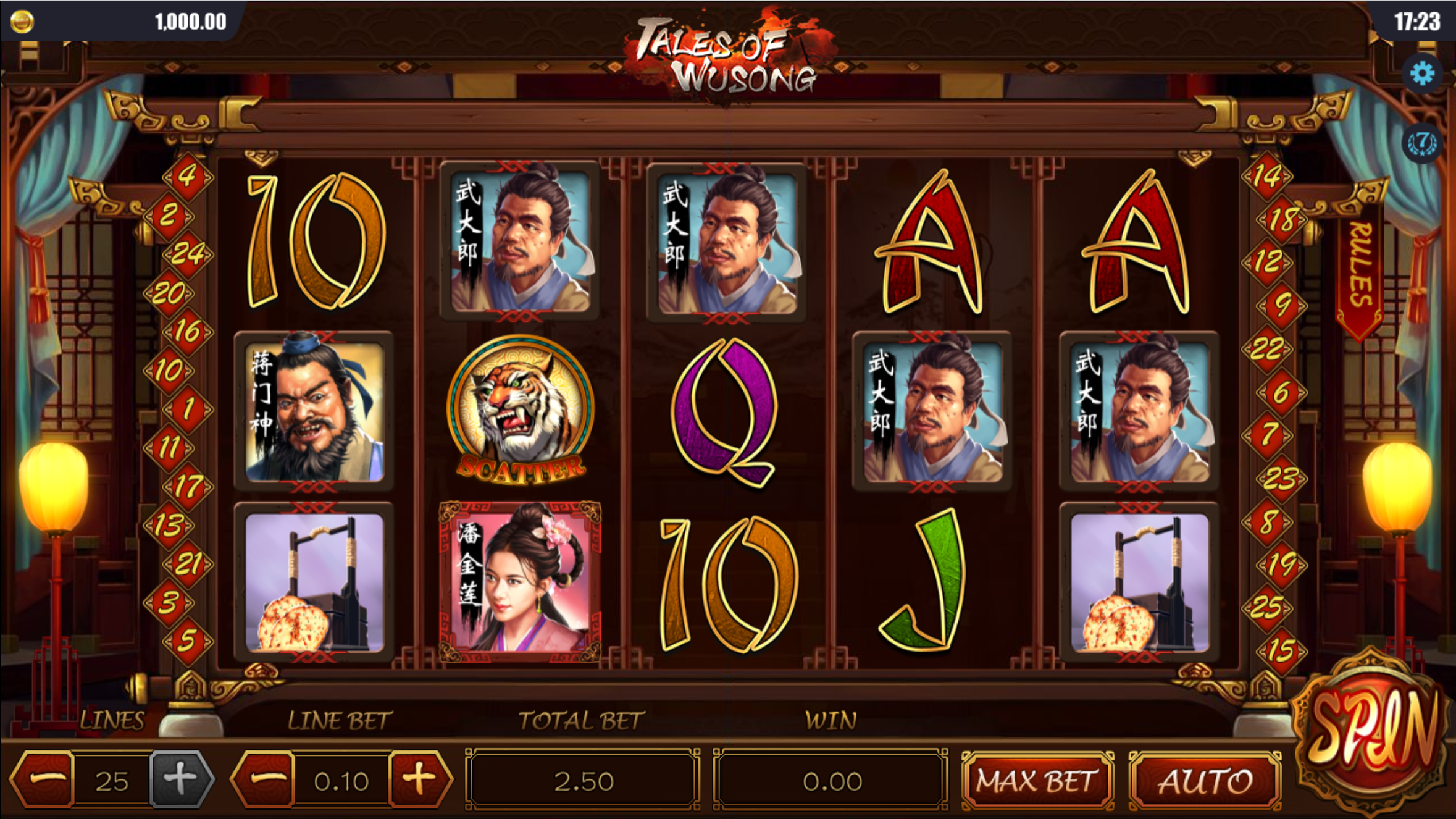Decrease the line bet amount

pos(264,779)
